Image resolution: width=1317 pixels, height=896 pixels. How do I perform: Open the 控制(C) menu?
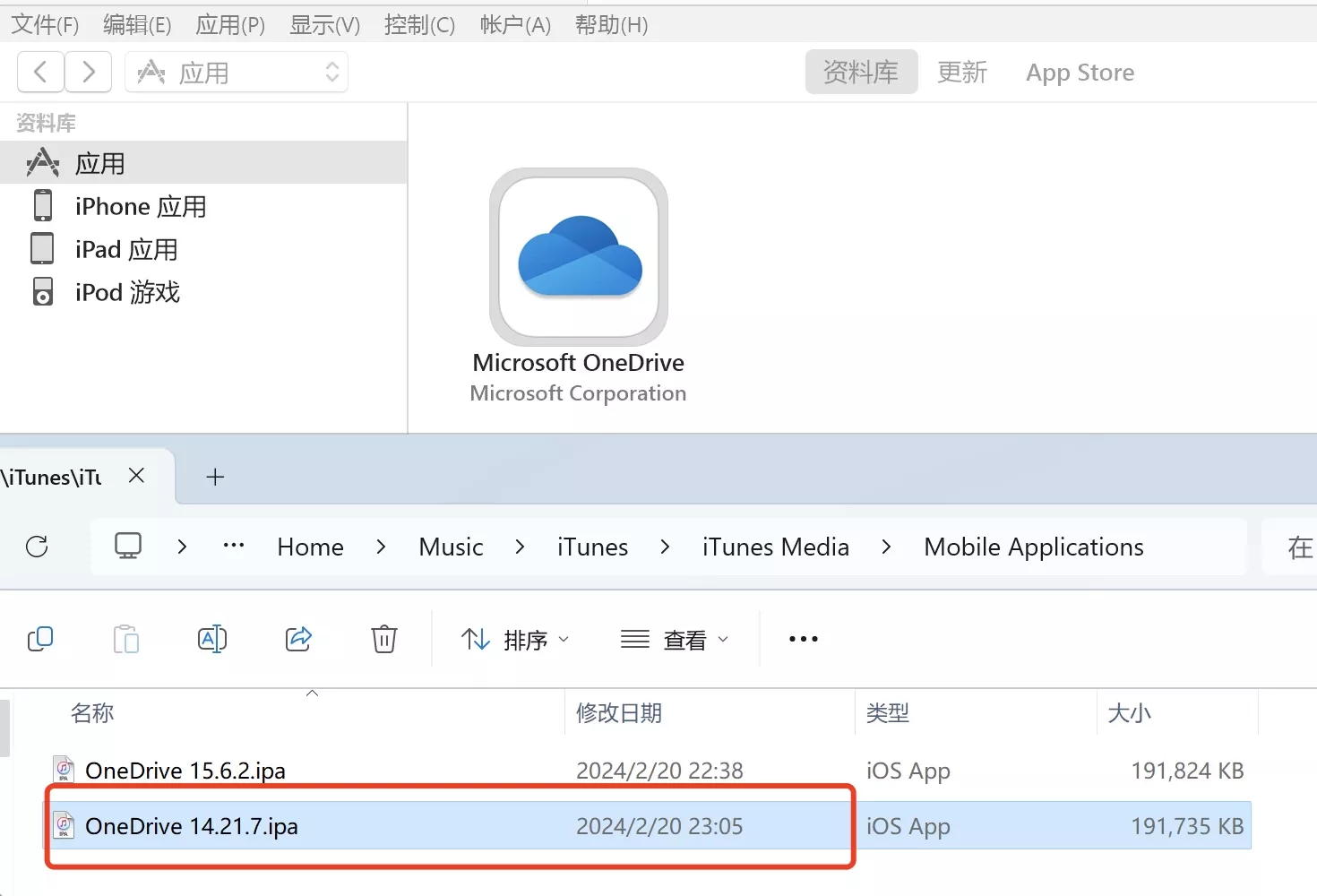pyautogui.click(x=419, y=24)
